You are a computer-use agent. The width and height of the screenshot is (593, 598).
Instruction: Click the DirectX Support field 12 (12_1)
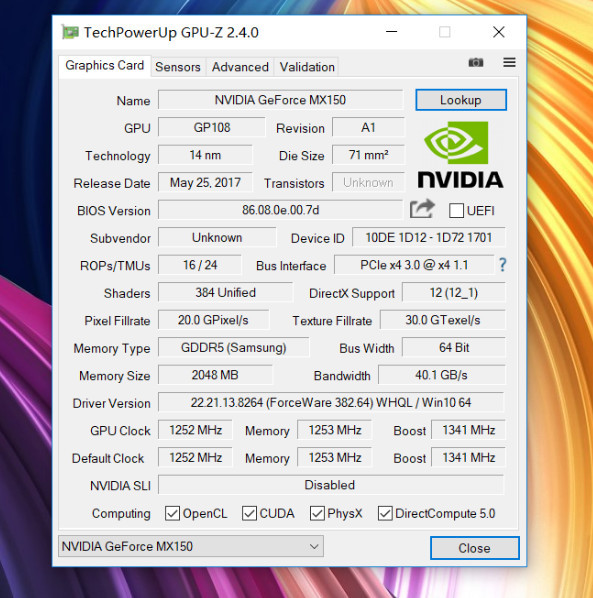(x=454, y=293)
